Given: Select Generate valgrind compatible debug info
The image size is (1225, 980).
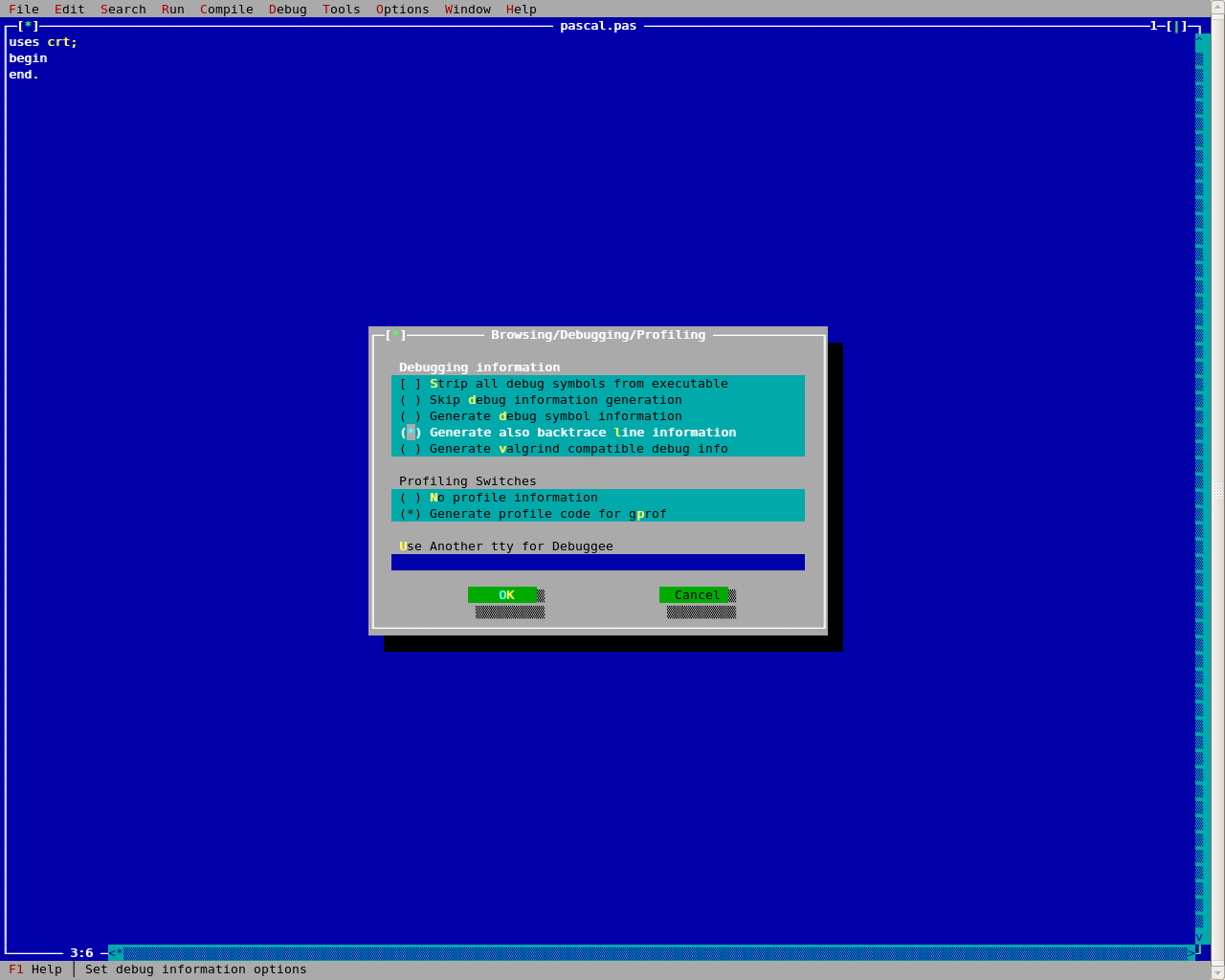Looking at the screenshot, I should pos(411,449).
